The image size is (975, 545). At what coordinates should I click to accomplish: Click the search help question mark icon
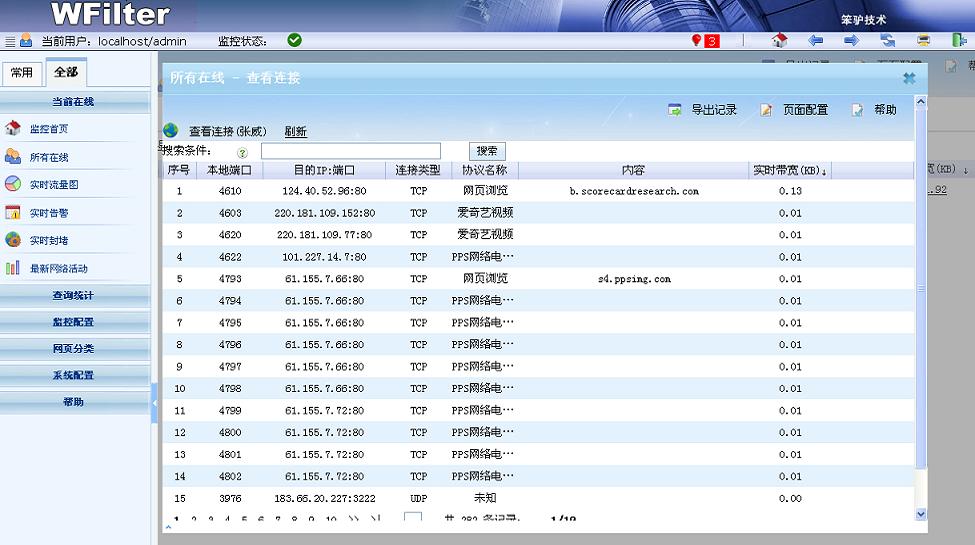242,152
